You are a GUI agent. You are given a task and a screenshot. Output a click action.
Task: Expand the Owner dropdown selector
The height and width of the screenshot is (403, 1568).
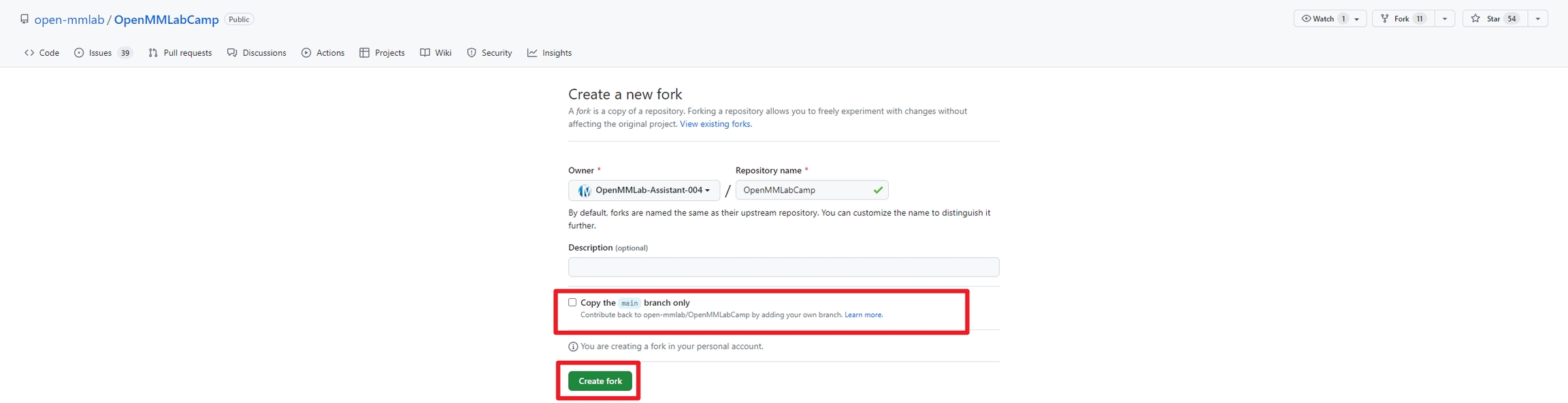(644, 191)
